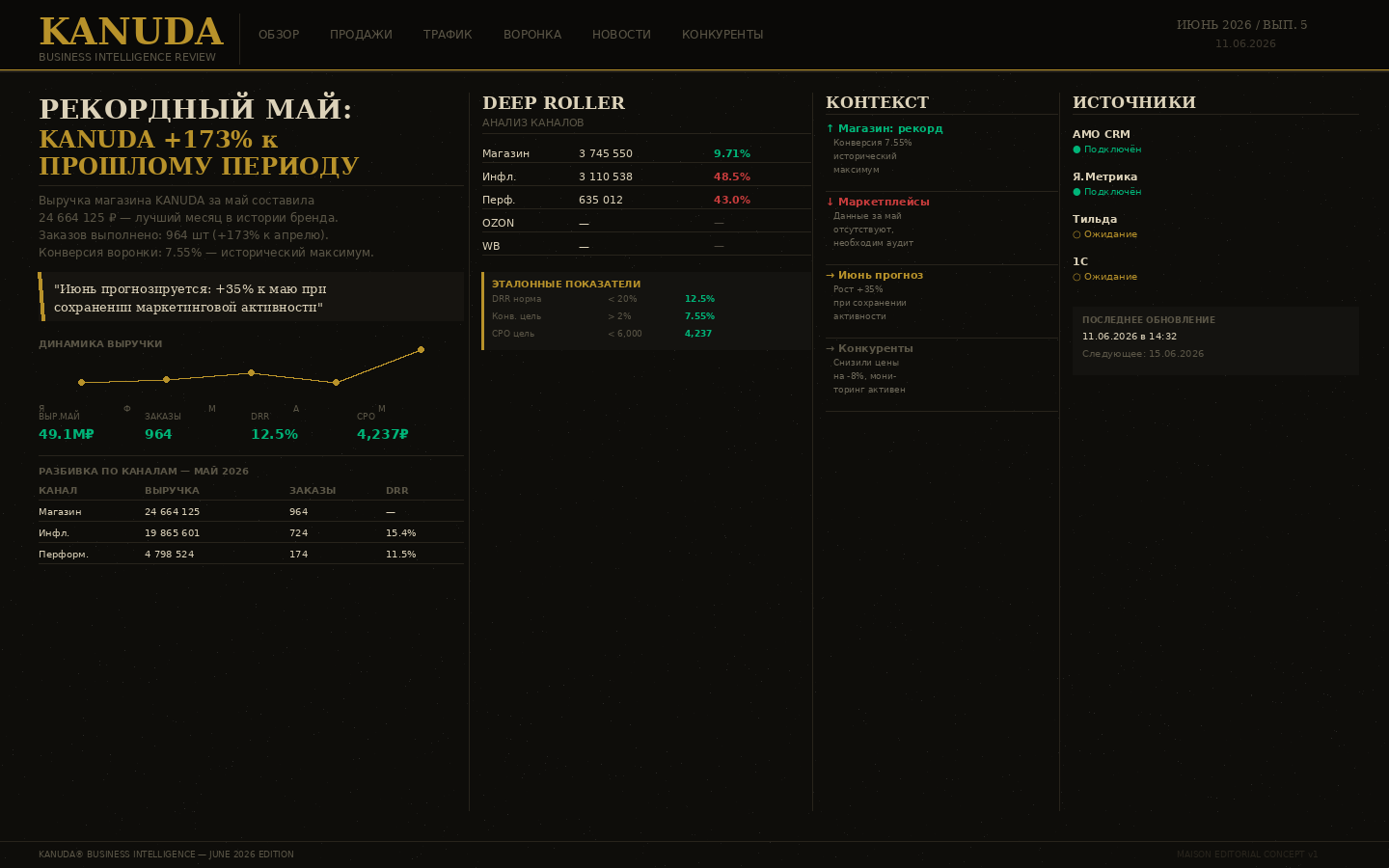Open the 'Маркетплейсы' context item
The width and height of the screenshot is (1389, 868).
pos(878,202)
